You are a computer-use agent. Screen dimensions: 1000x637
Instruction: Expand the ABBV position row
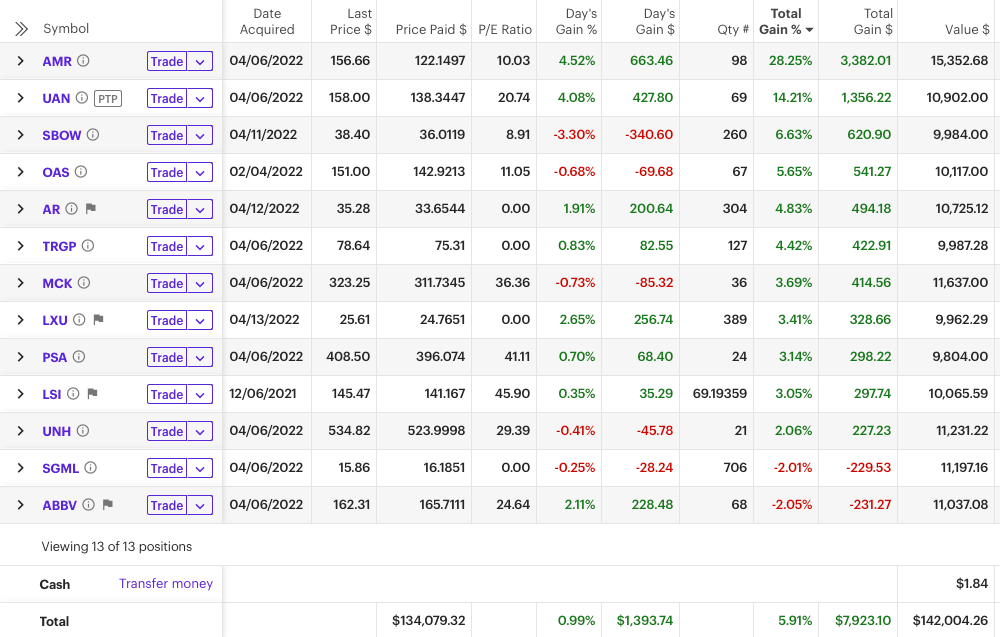(x=20, y=504)
